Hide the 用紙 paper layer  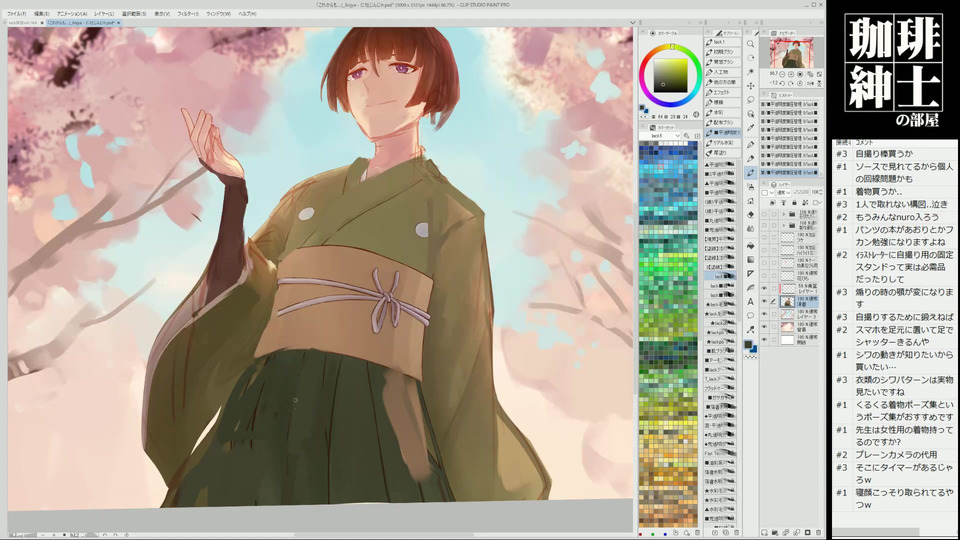click(764, 340)
